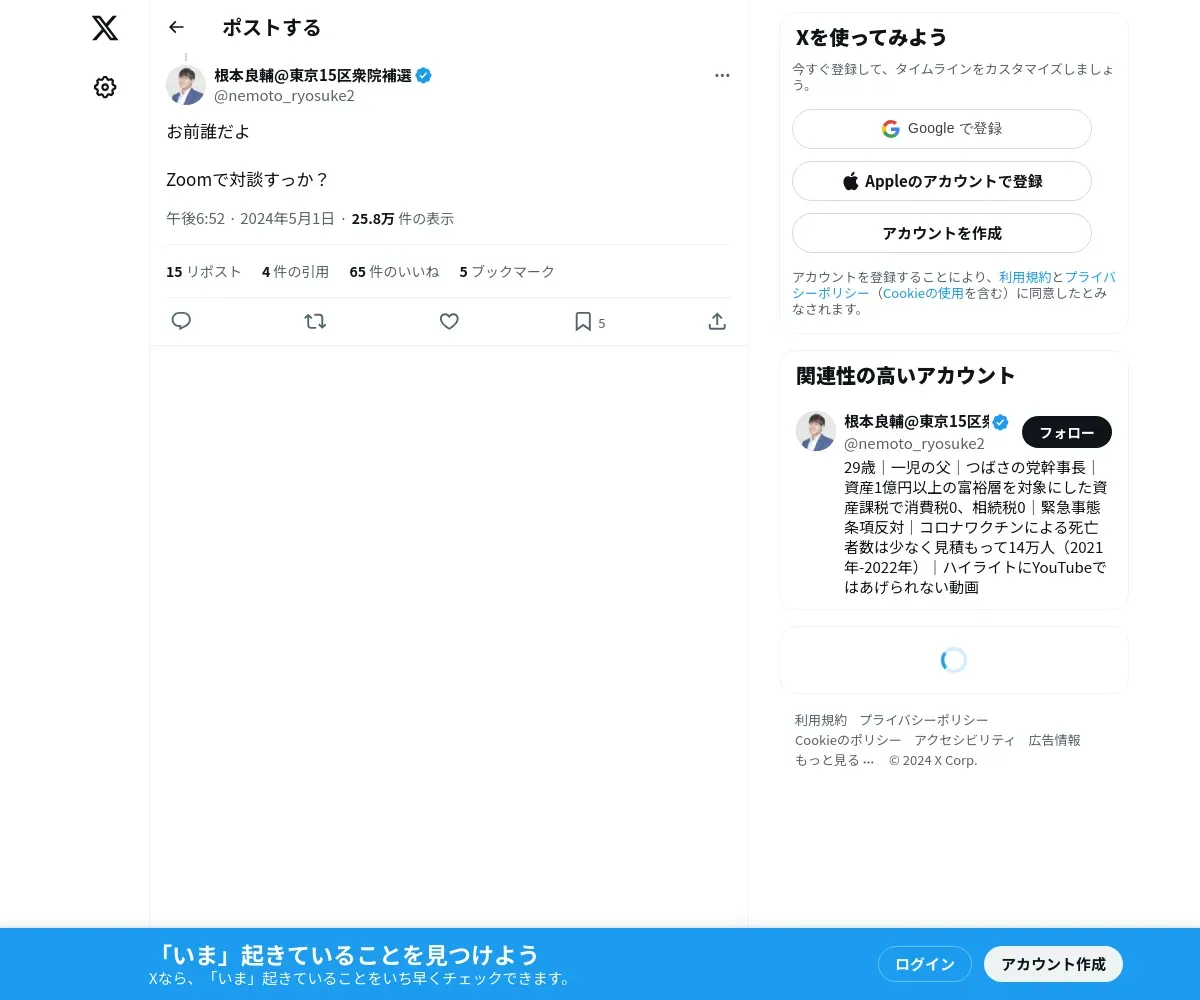The image size is (1200, 1000).
Task: Click the repost arrows icon
Action: [x=315, y=321]
